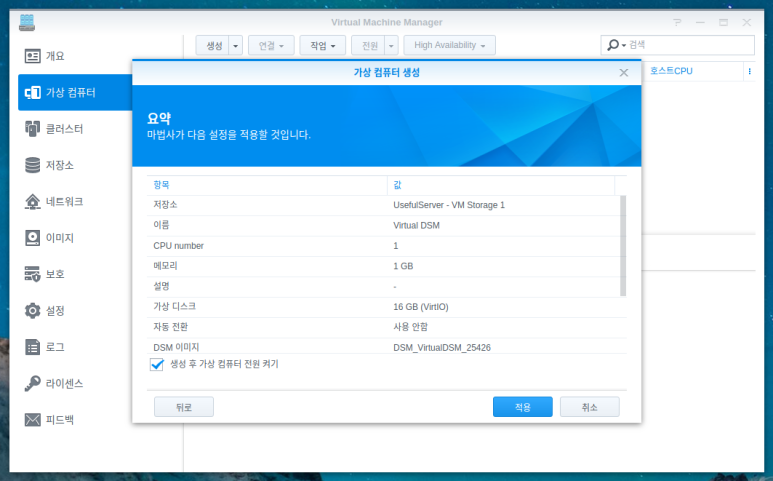Click the 검색 search input field
This screenshot has width=773, height=481.
(x=690, y=45)
